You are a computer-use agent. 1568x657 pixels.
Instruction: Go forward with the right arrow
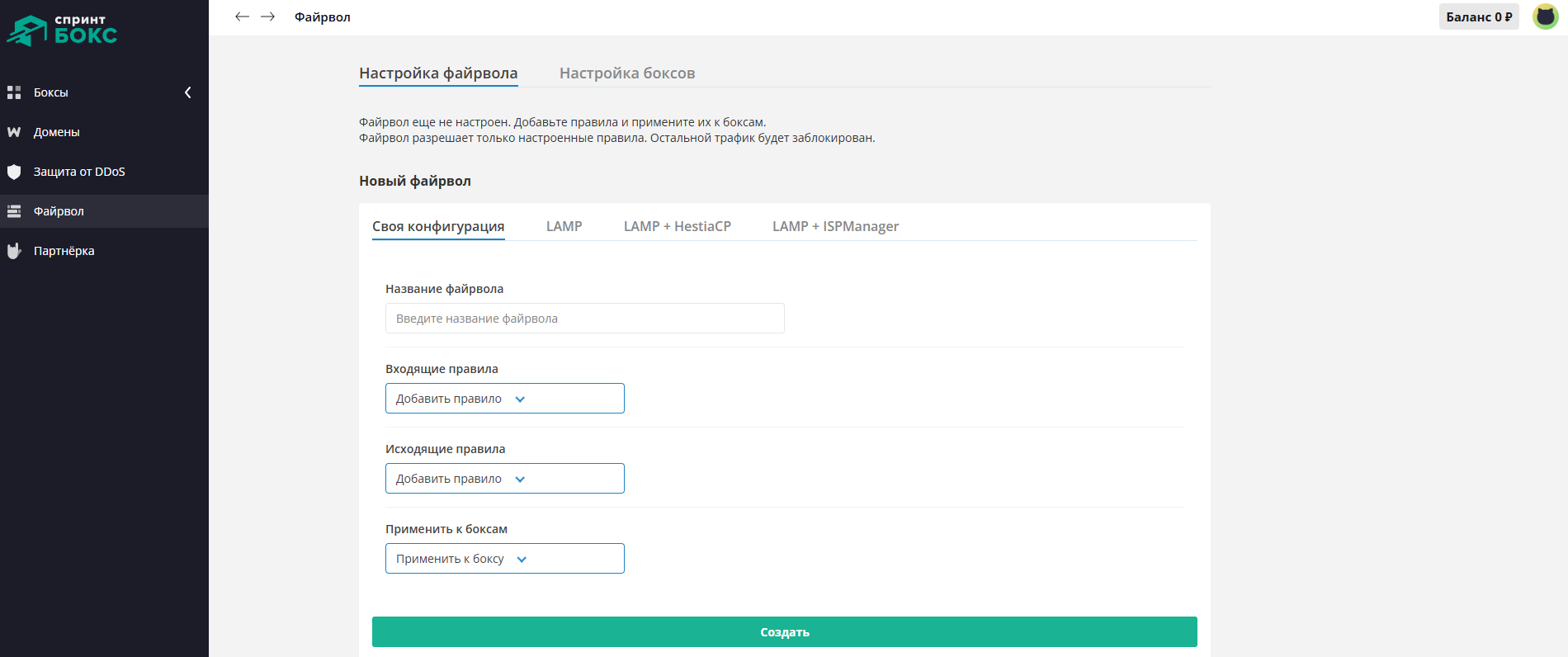point(267,17)
